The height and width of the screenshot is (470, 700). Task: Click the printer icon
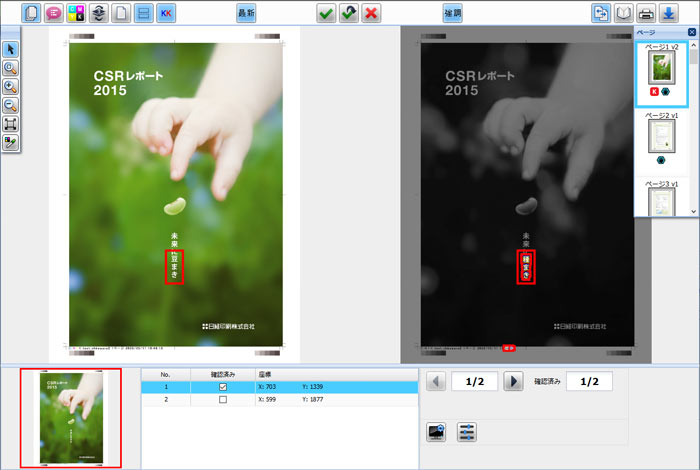pyautogui.click(x=646, y=13)
